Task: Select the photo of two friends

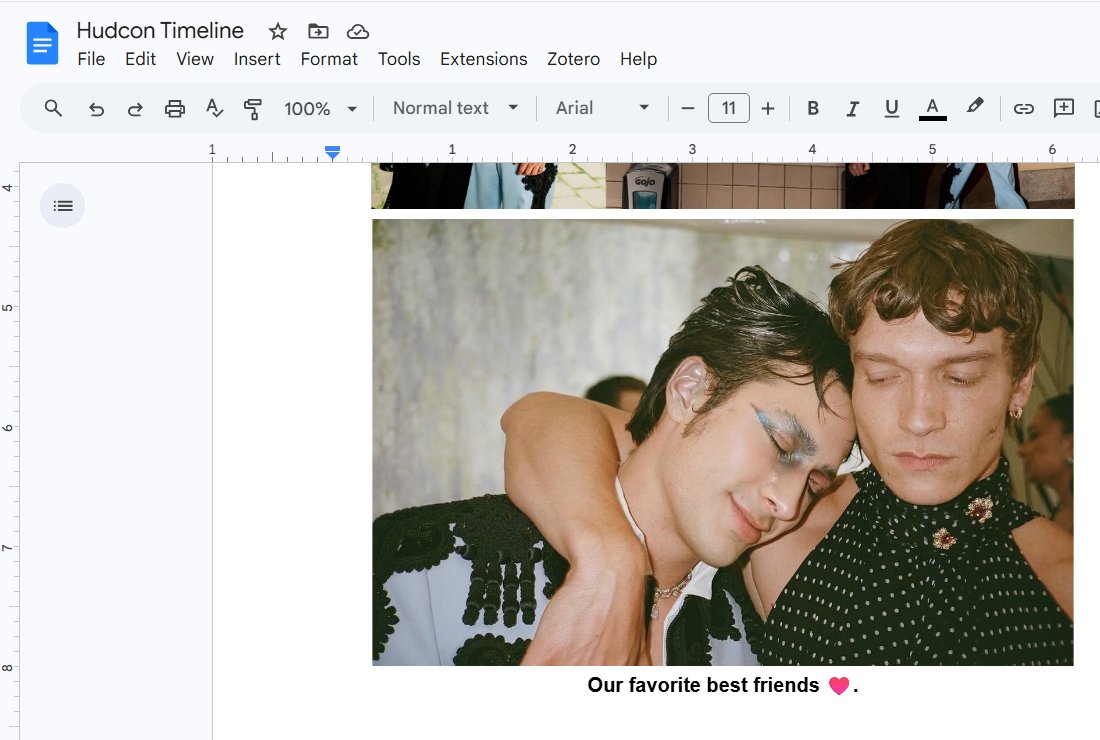Action: [x=723, y=442]
